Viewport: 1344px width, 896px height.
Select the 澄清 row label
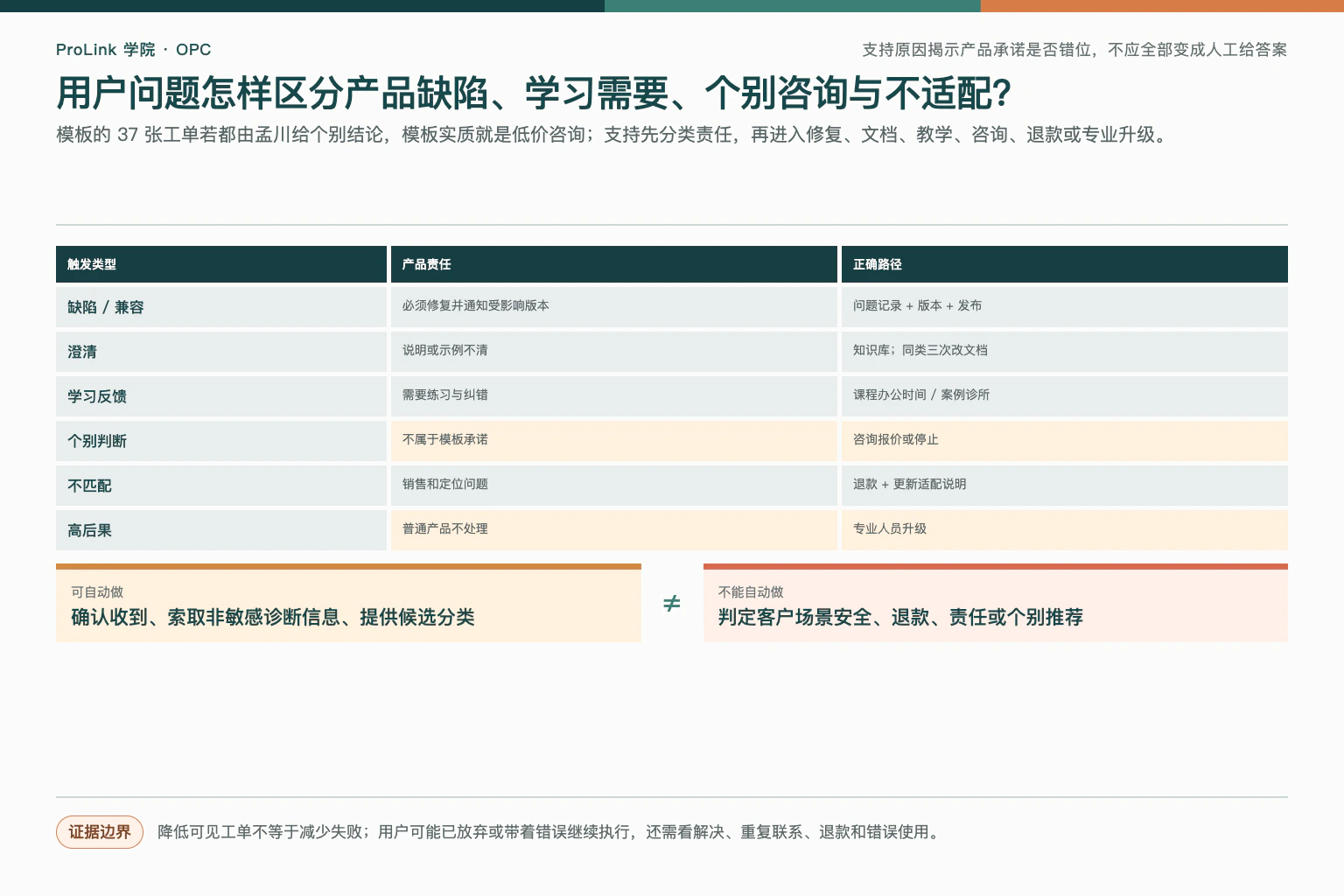tap(221, 352)
